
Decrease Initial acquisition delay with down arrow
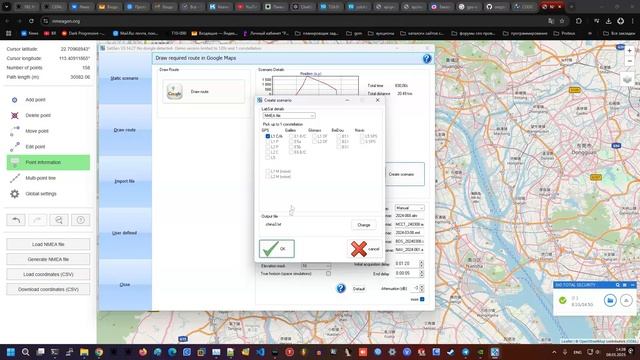422,266
